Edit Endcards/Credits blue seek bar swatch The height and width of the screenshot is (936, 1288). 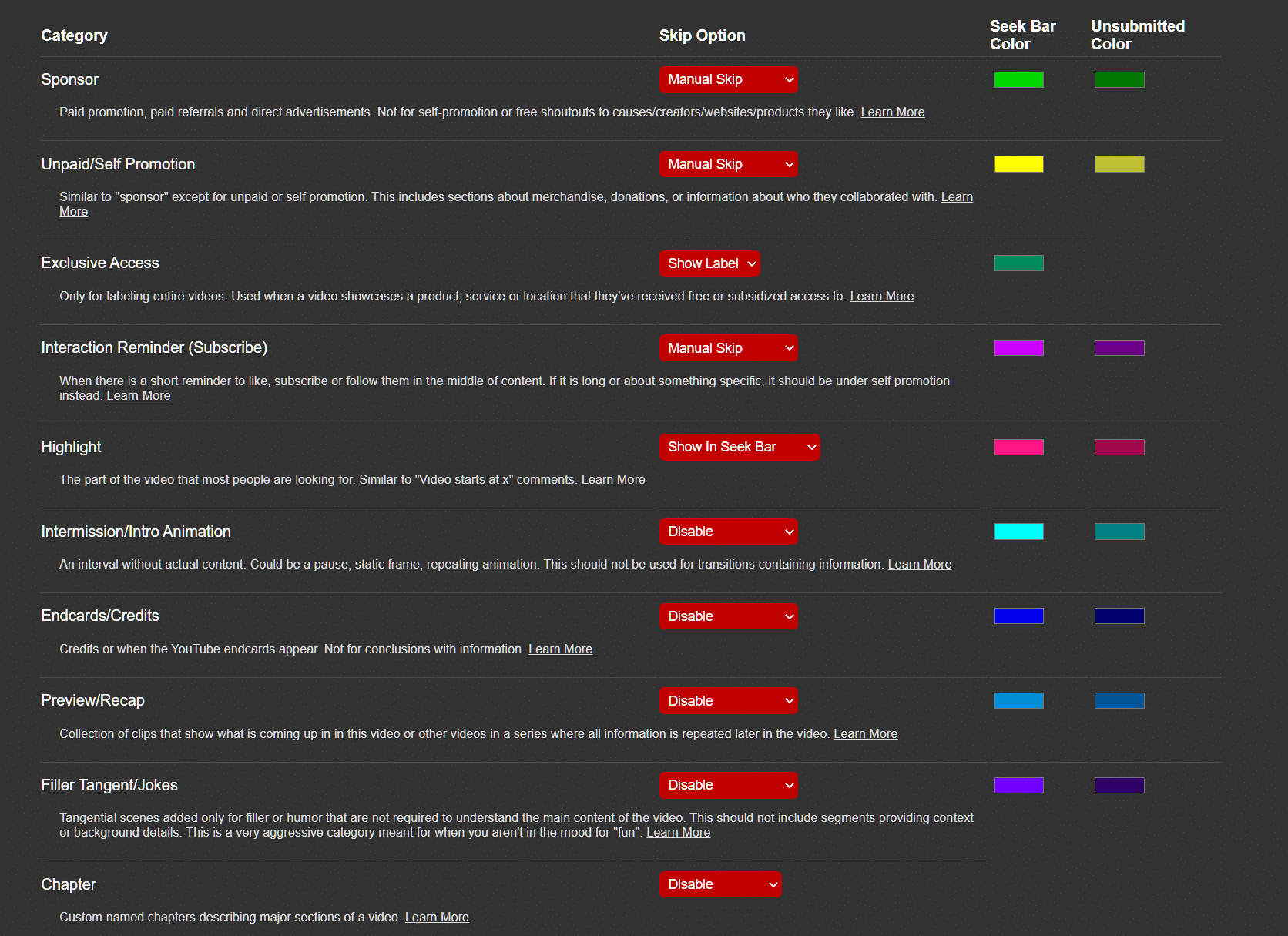click(x=1018, y=616)
